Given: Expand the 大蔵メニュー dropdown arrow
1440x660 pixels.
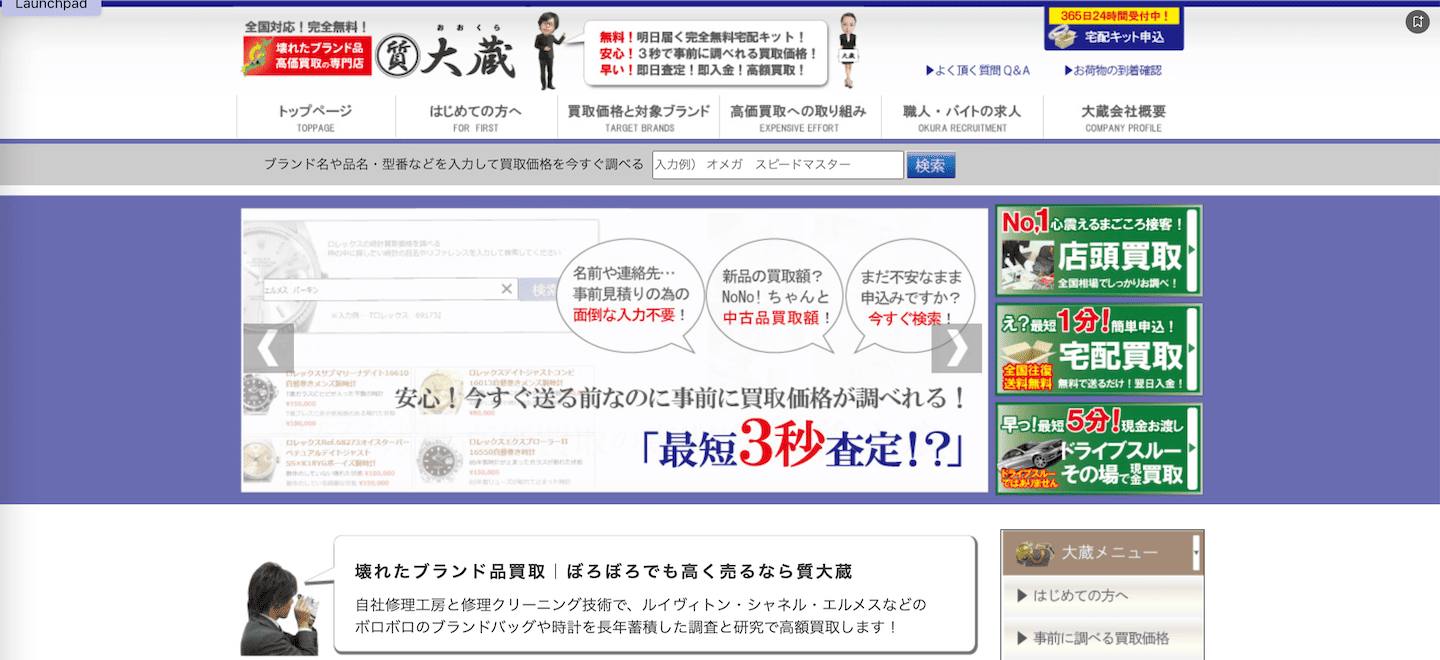Looking at the screenshot, I should click(x=1197, y=551).
